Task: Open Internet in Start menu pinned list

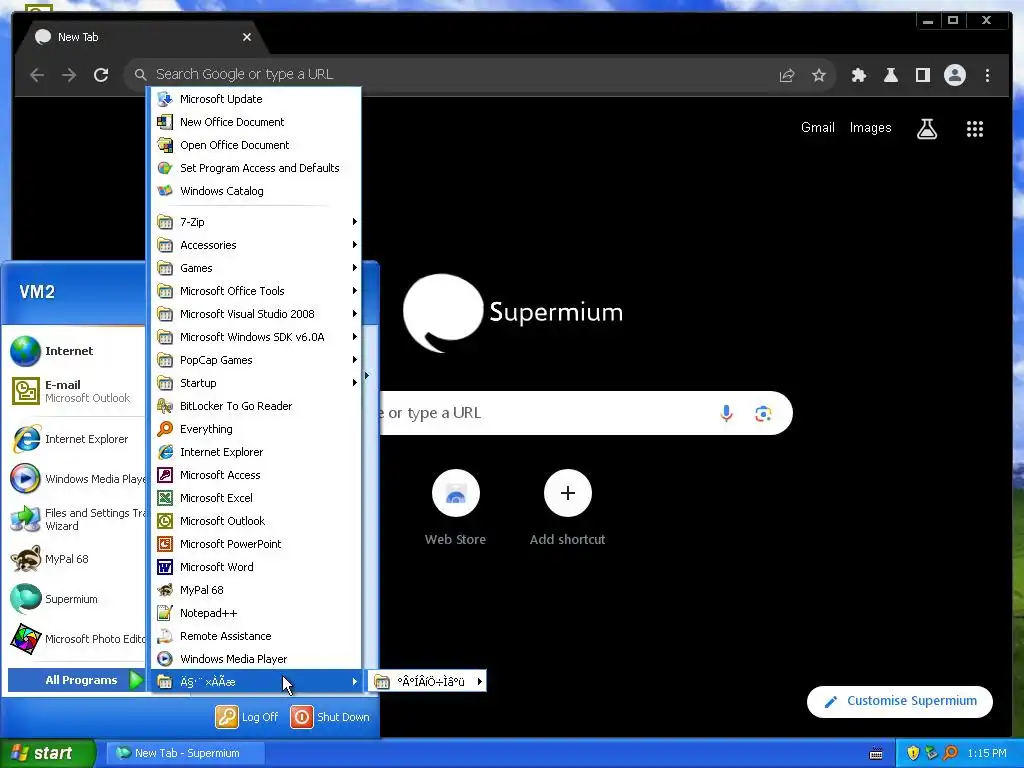Action: [75, 351]
